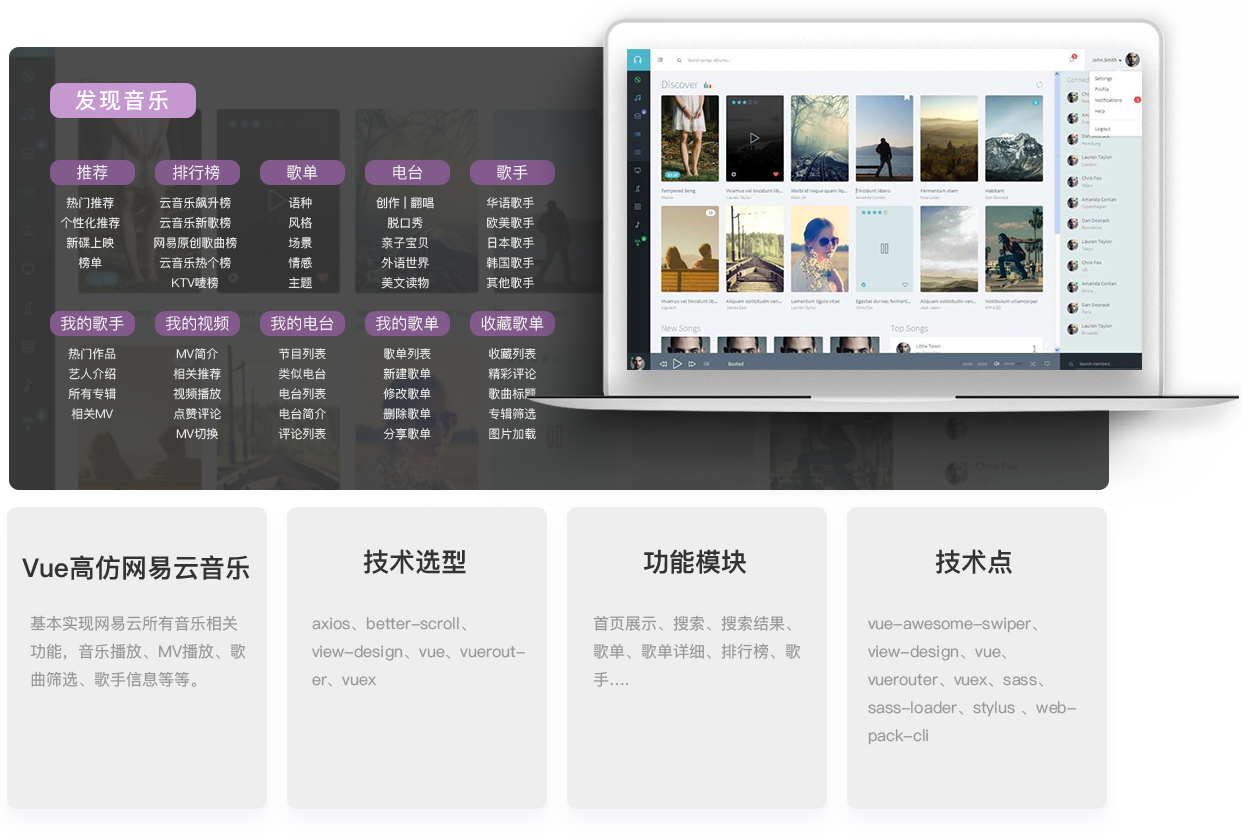Toggle the red heart on the dark card
The height and width of the screenshot is (837, 1242).
pos(776,174)
